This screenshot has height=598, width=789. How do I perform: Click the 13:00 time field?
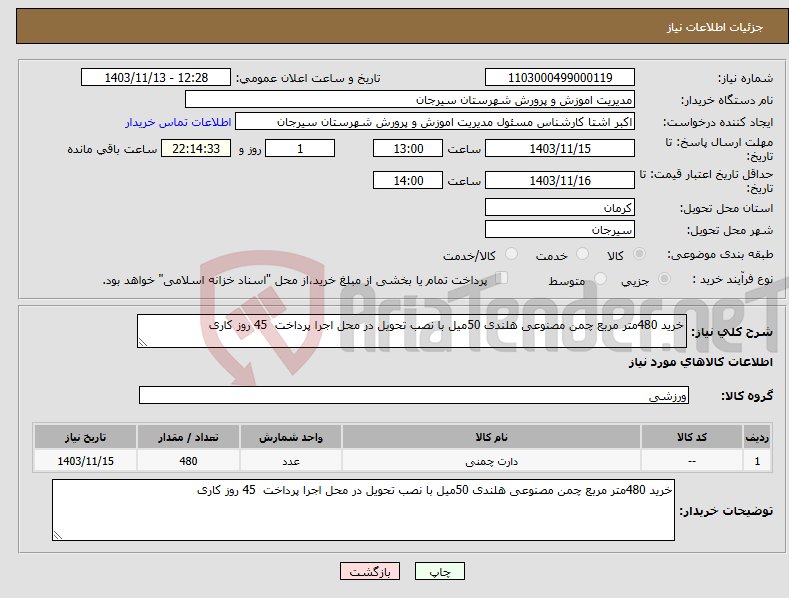[408, 148]
